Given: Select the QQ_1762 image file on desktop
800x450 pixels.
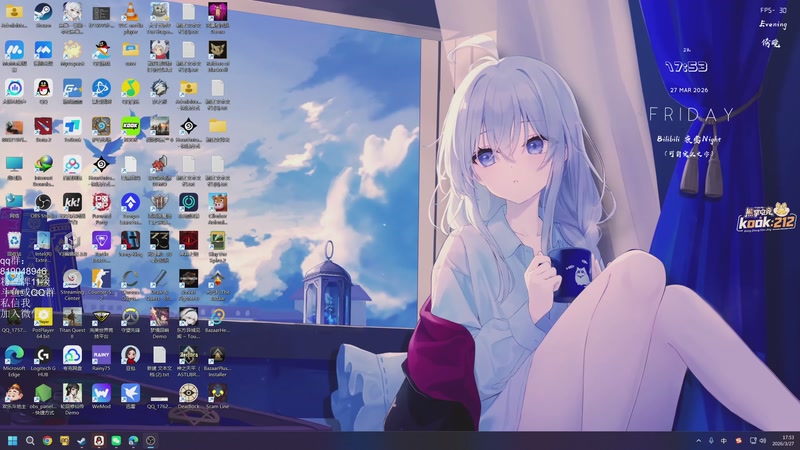Looking at the screenshot, I should point(160,401).
